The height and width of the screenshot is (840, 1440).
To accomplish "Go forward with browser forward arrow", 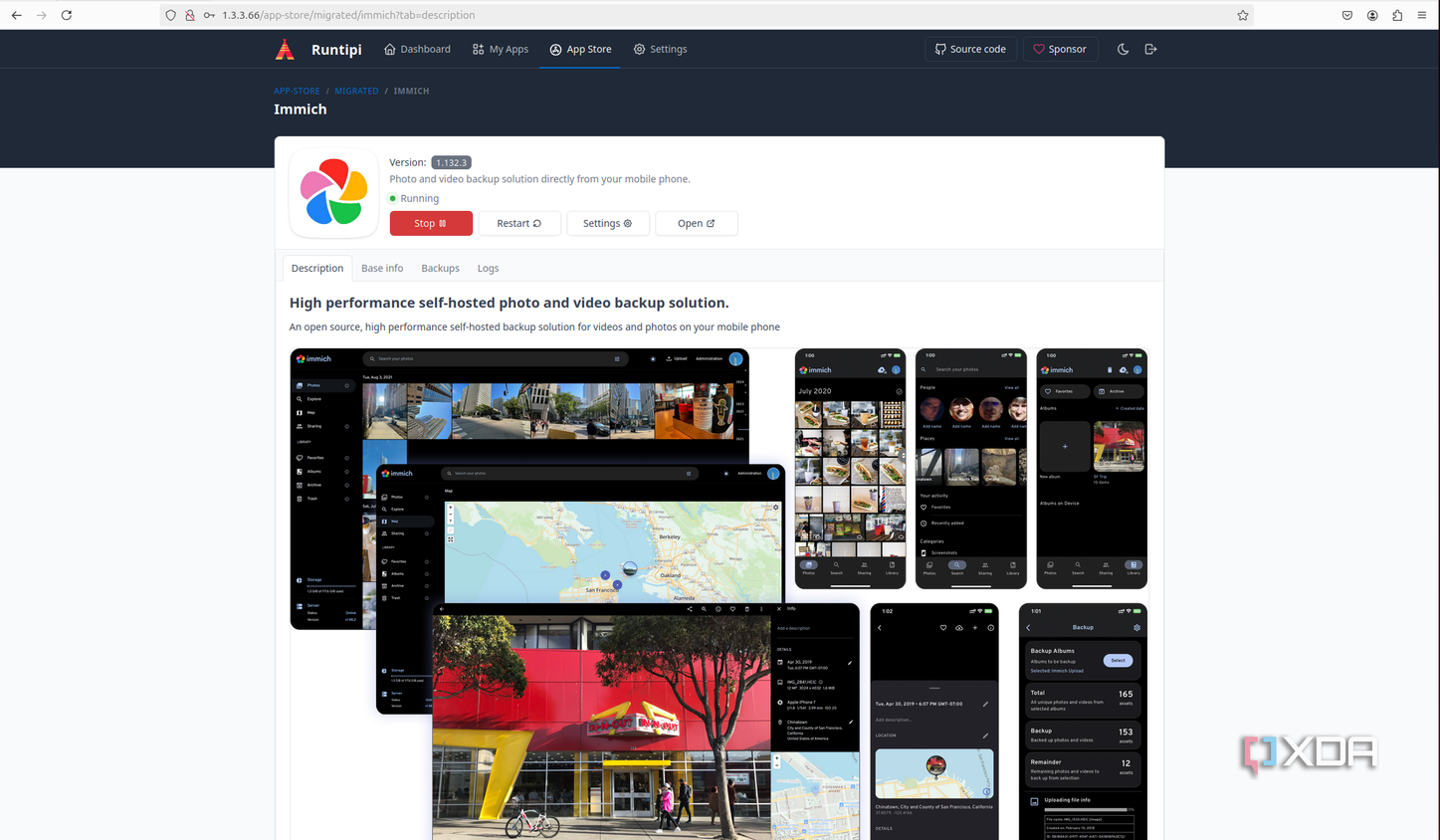I will click(41, 15).
